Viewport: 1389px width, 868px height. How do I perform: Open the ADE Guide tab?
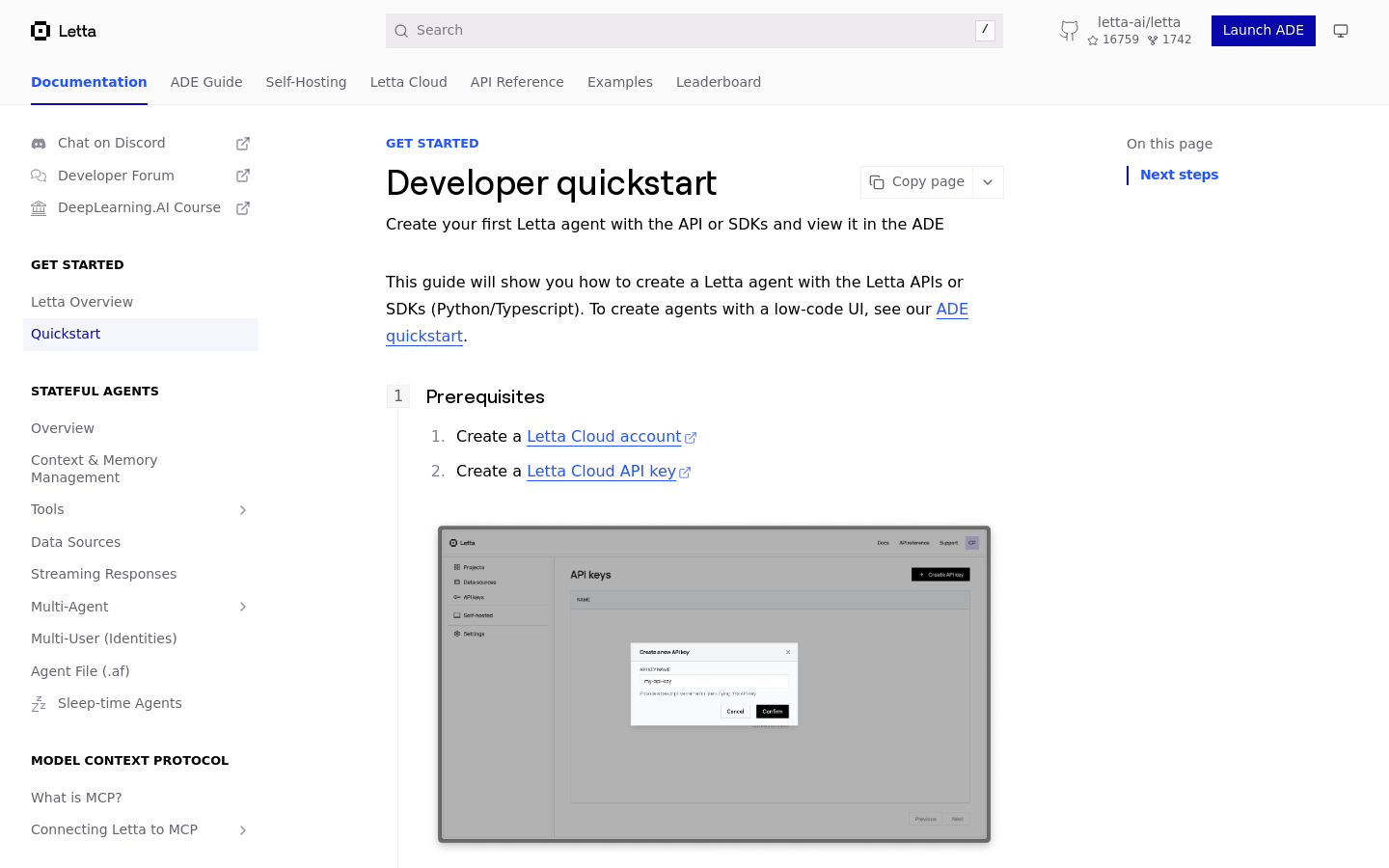206,82
